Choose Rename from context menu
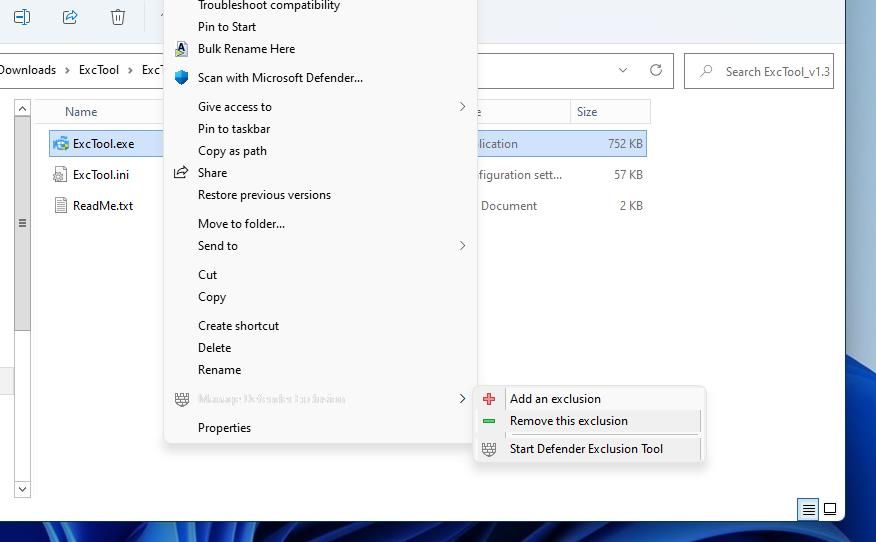876x542 pixels. tap(220, 370)
